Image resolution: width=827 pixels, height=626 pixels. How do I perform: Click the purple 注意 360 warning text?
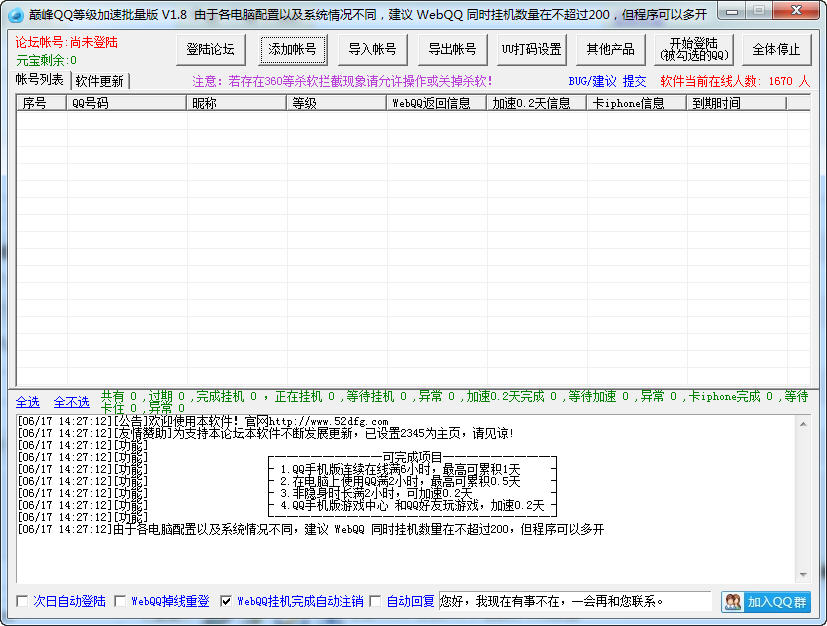[342, 81]
